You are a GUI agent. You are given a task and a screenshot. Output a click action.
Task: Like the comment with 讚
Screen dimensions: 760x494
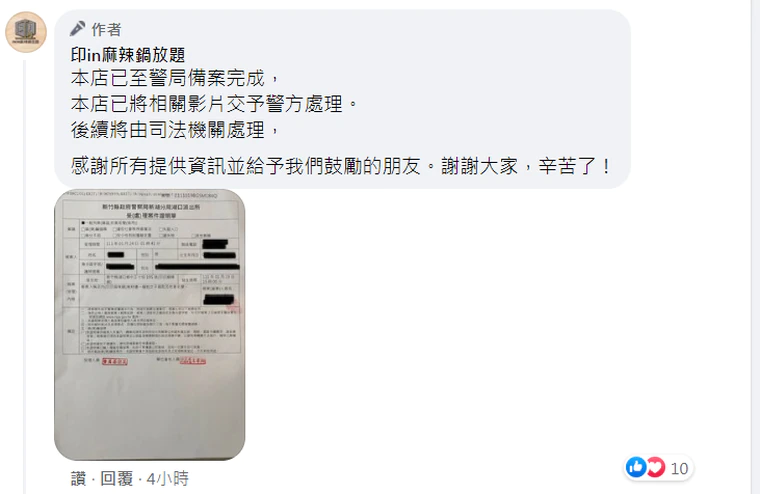pyautogui.click(x=78, y=479)
